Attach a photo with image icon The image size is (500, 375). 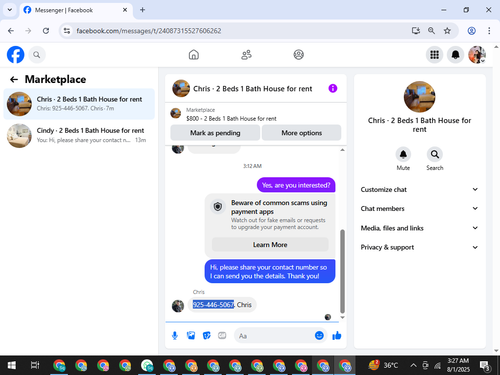coord(191,336)
